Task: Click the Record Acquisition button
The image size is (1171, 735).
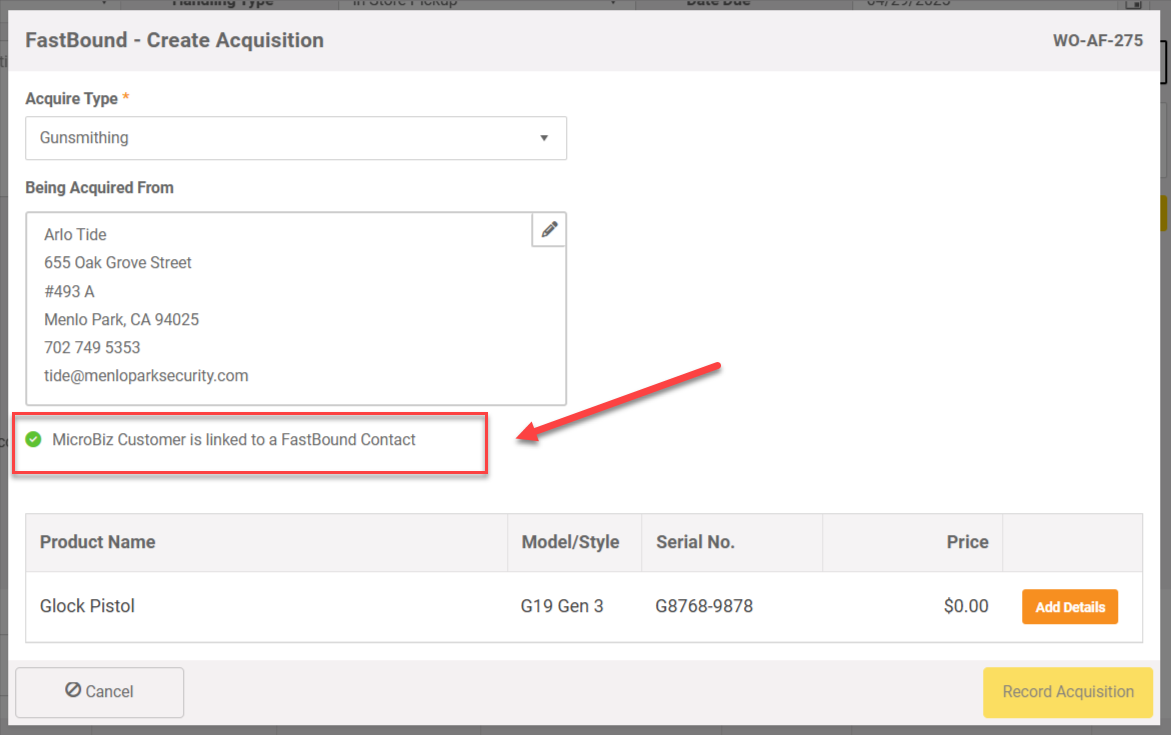Action: [1068, 692]
